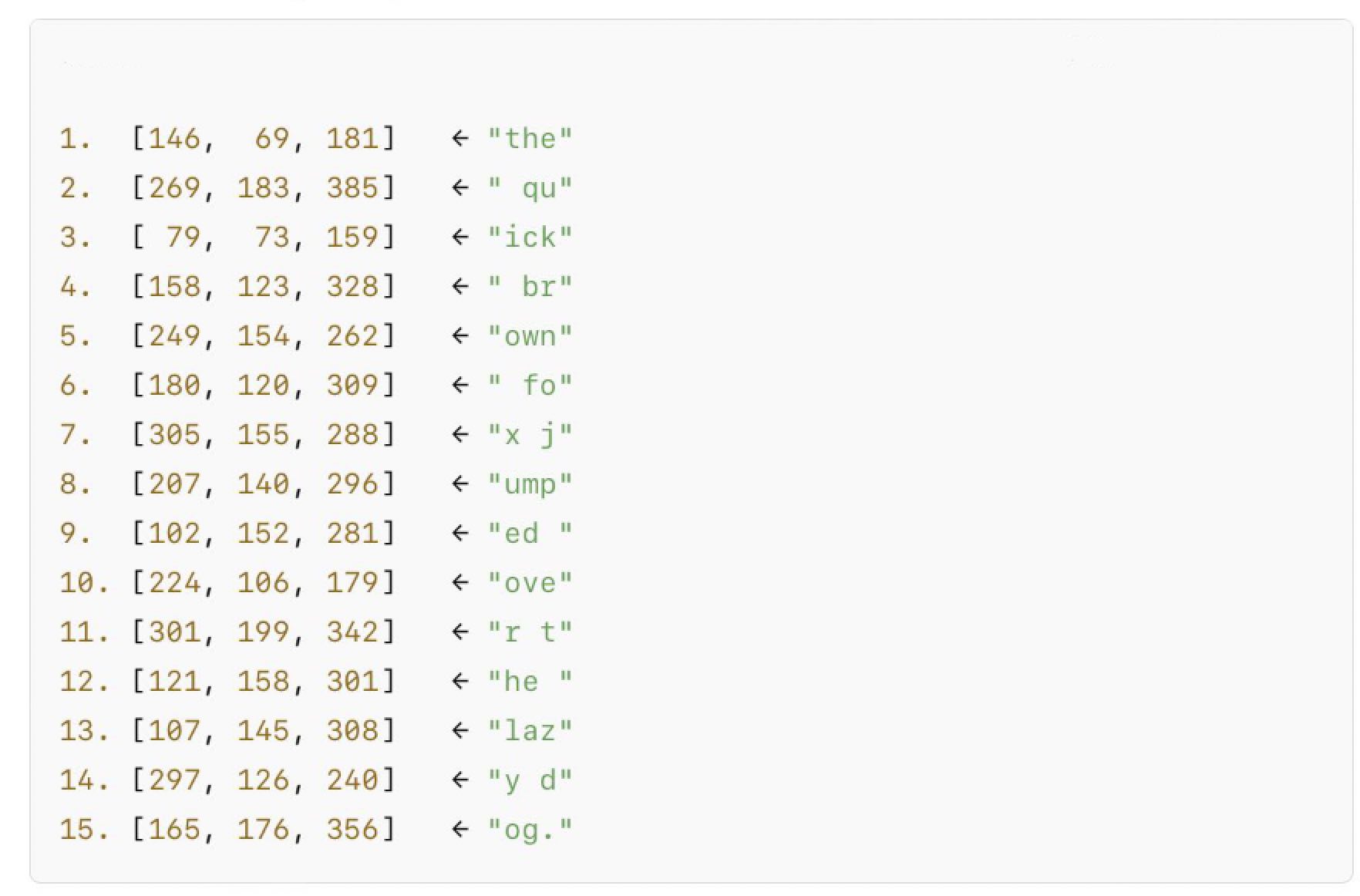Screen dimensions: 1360x896
Task: Click the " qu" token string
Action: [530, 188]
